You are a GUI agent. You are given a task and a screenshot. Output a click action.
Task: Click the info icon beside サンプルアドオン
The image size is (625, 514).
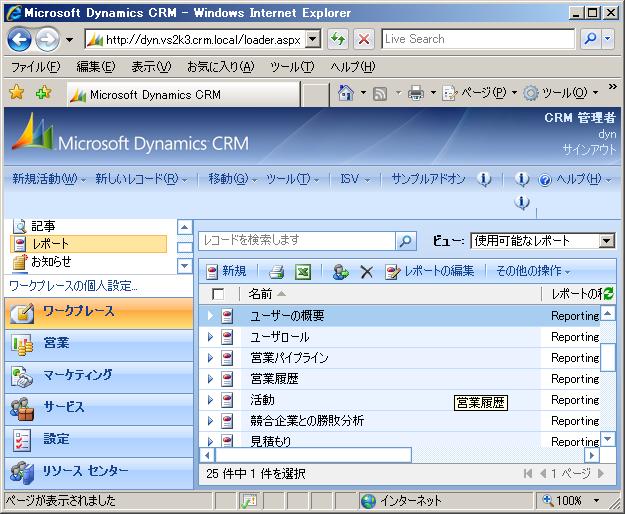pos(484,179)
